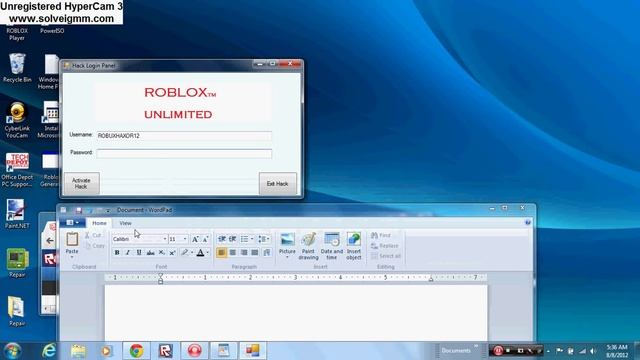The height and width of the screenshot is (360, 640).
Task: Toggle italic formatting in WordPad
Action: point(128,253)
